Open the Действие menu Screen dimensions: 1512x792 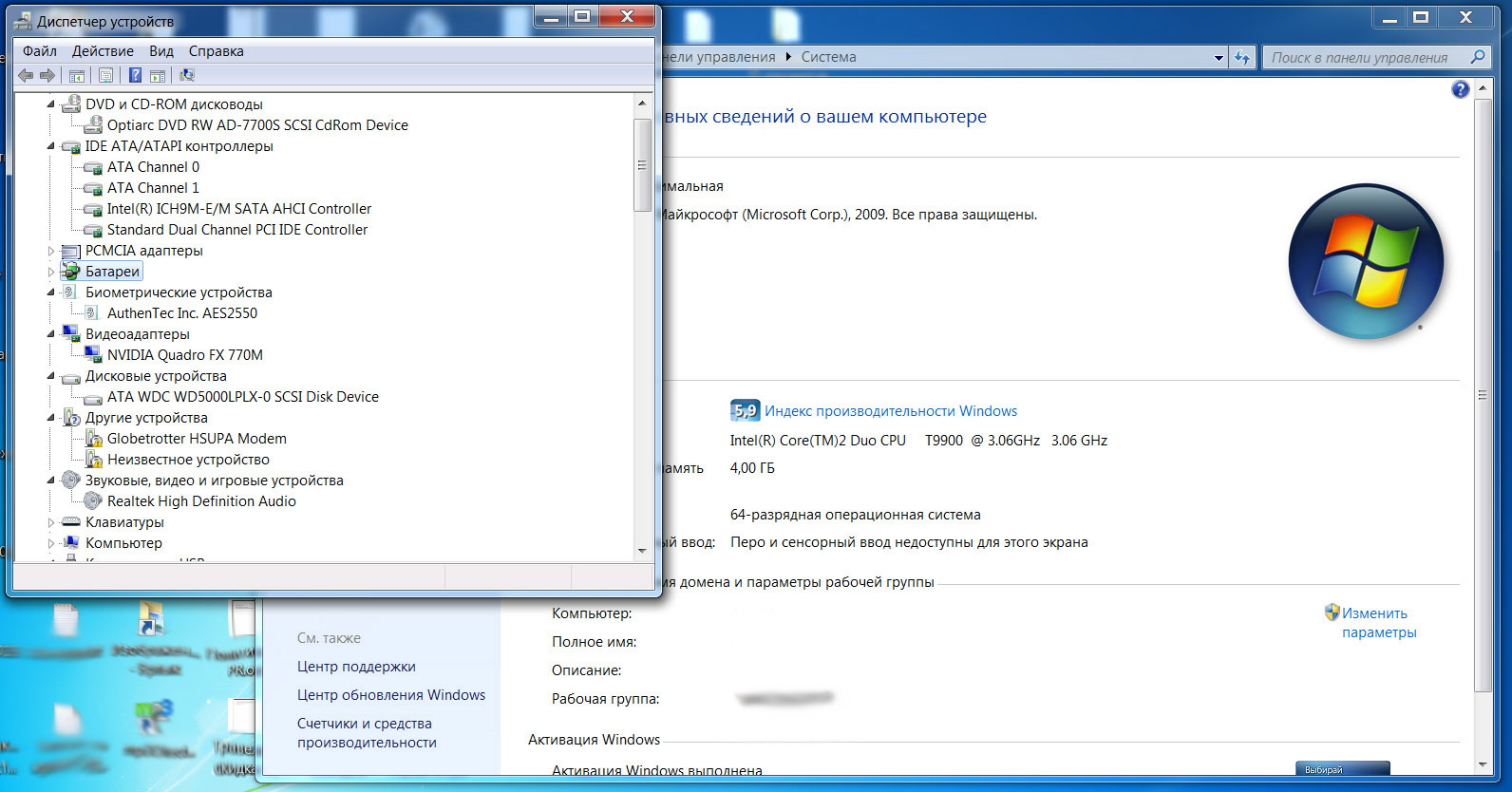(x=103, y=51)
